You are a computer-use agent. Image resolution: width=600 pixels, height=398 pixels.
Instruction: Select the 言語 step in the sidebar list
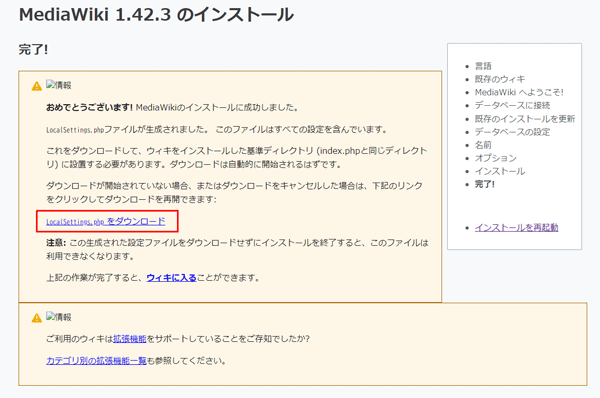pos(483,66)
